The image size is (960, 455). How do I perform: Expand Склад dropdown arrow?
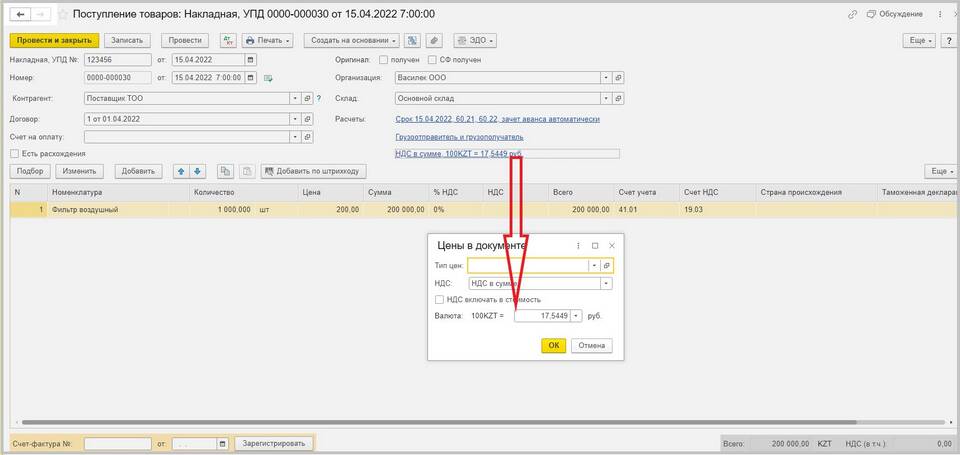pyautogui.click(x=606, y=98)
